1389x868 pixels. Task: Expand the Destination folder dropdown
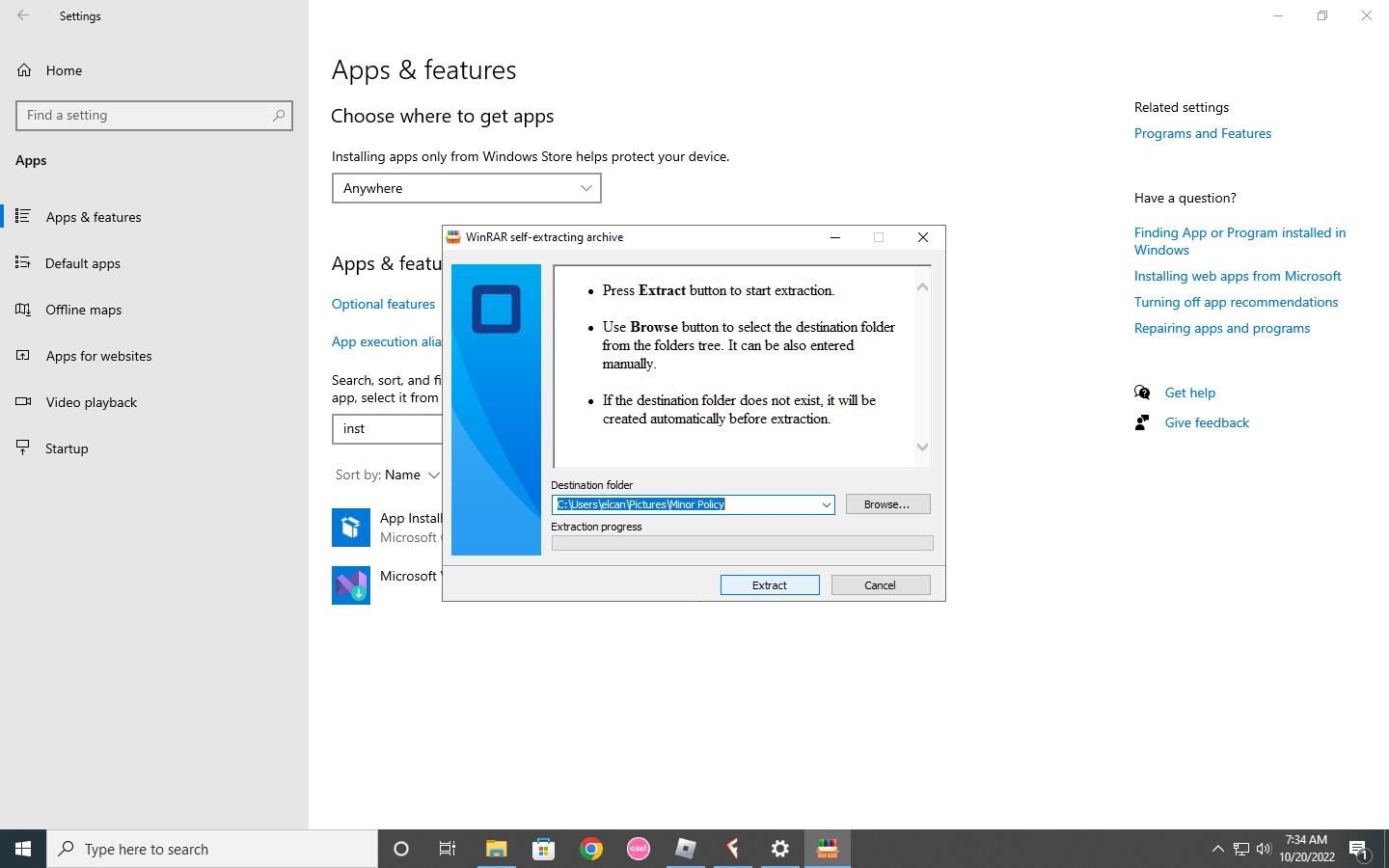click(826, 504)
